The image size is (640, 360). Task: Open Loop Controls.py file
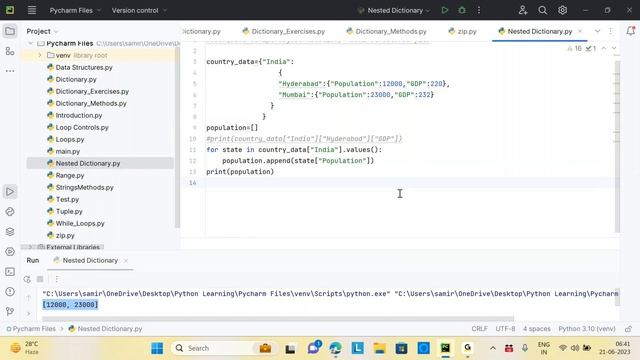point(82,127)
